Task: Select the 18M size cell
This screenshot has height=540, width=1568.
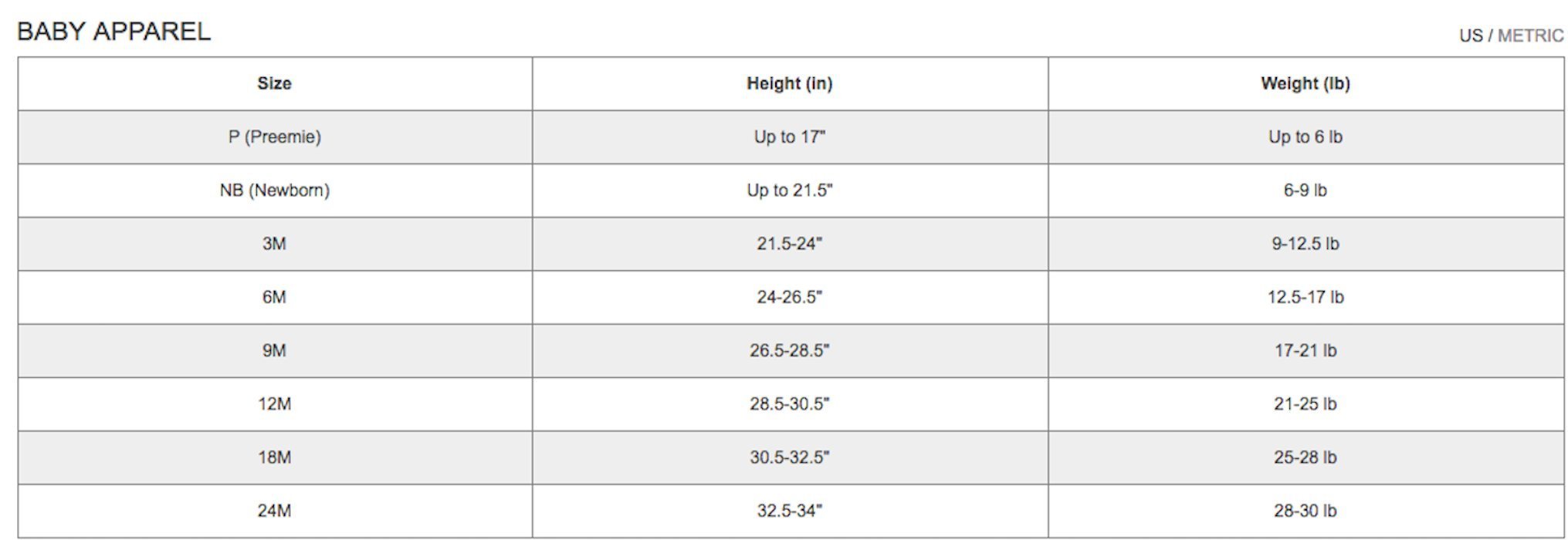Action: tap(274, 457)
